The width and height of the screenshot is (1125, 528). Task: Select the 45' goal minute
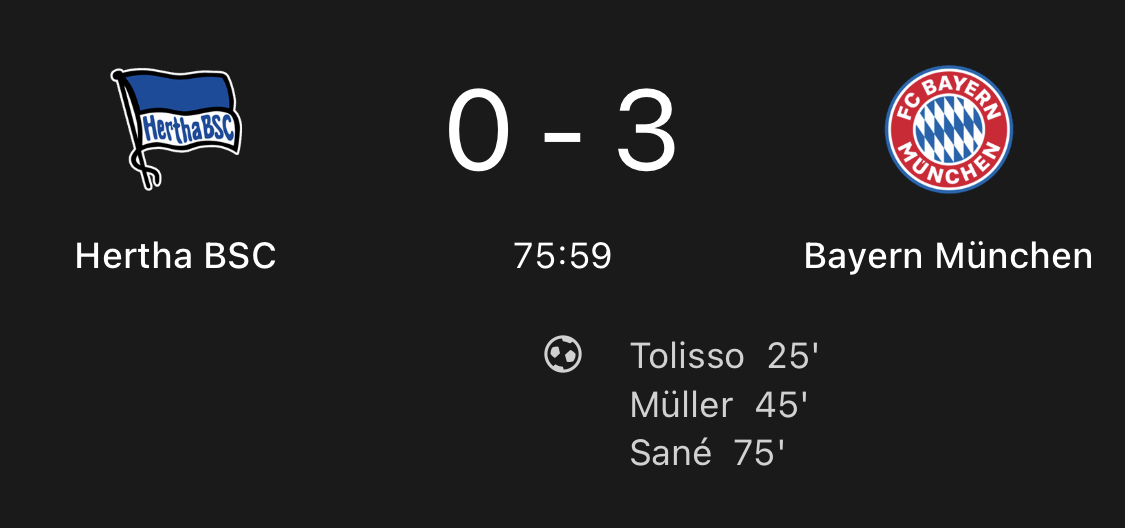[781, 405]
